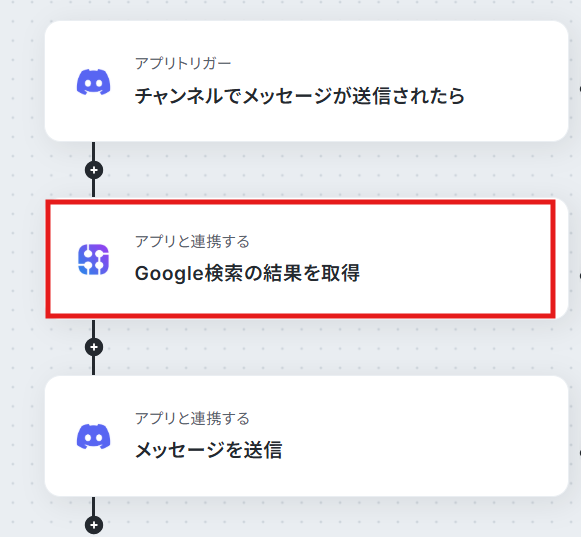
Task: Open the Google検索の結果を取得 step title
Action: click(247, 273)
